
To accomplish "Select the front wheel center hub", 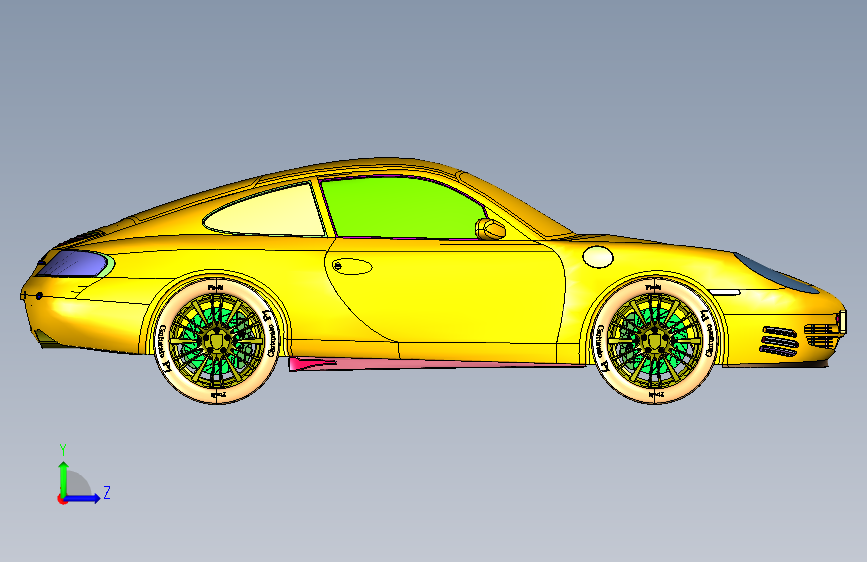I will [655, 339].
